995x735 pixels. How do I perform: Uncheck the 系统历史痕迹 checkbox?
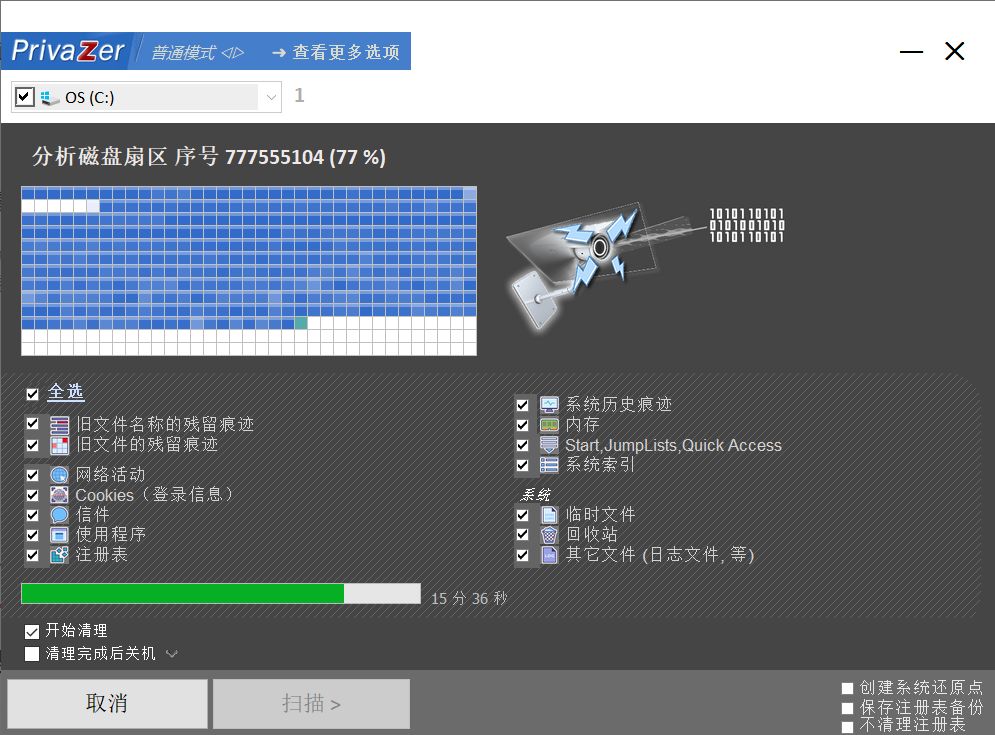pyautogui.click(x=522, y=404)
